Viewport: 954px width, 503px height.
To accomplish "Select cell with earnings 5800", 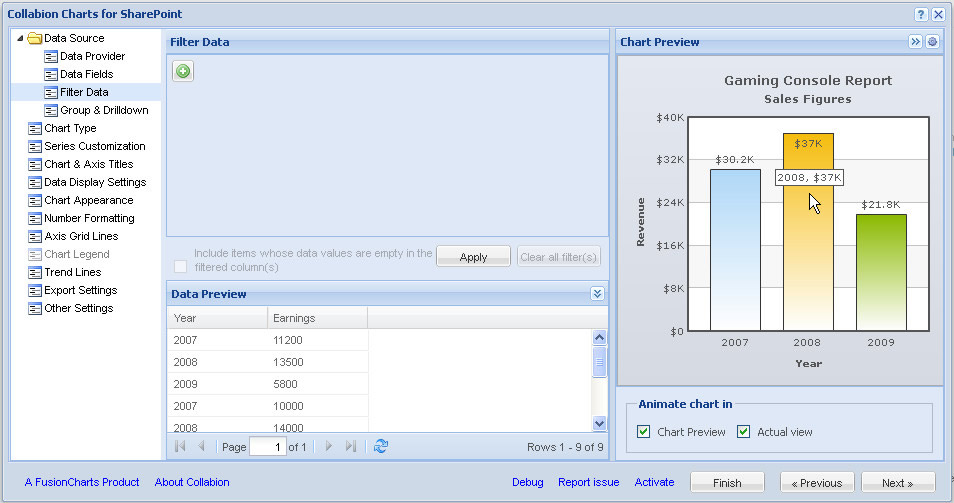I will point(318,384).
